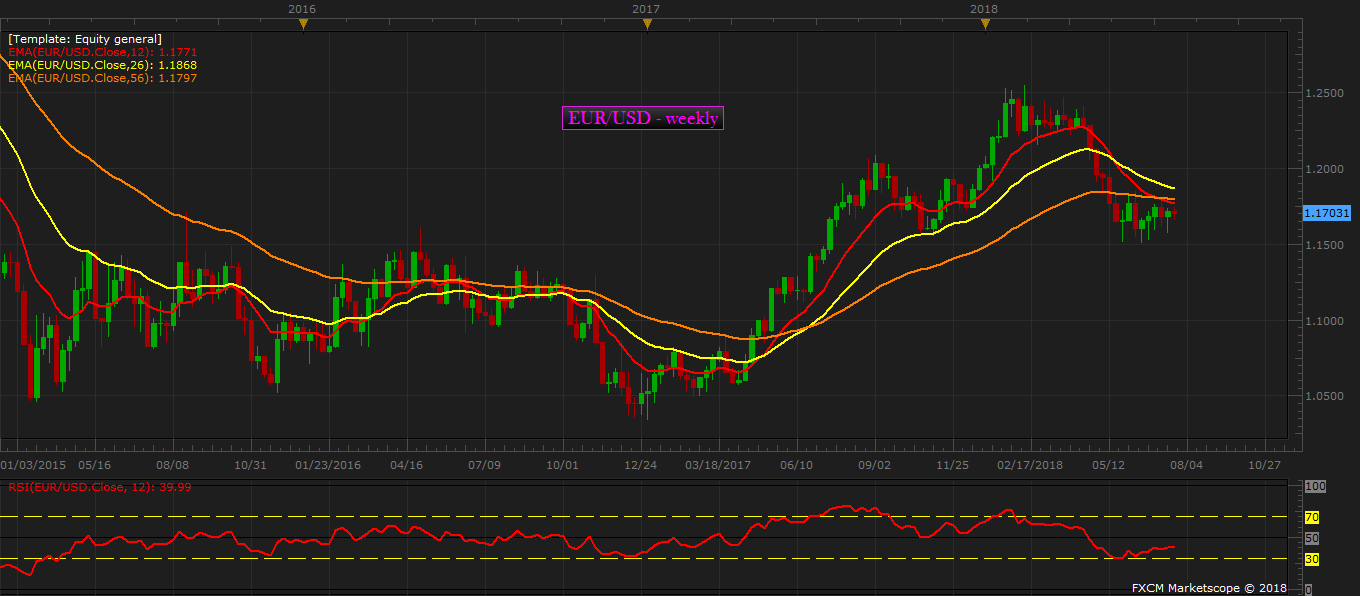Click the RSI 70 overbought level tag
The height and width of the screenshot is (596, 1360).
click(1312, 517)
